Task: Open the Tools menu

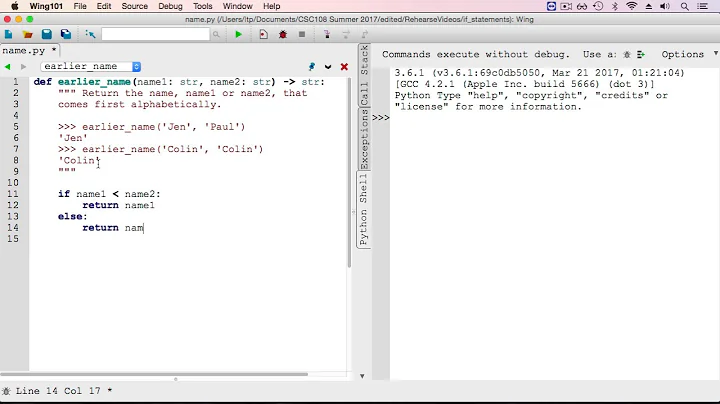Action: tap(202, 6)
